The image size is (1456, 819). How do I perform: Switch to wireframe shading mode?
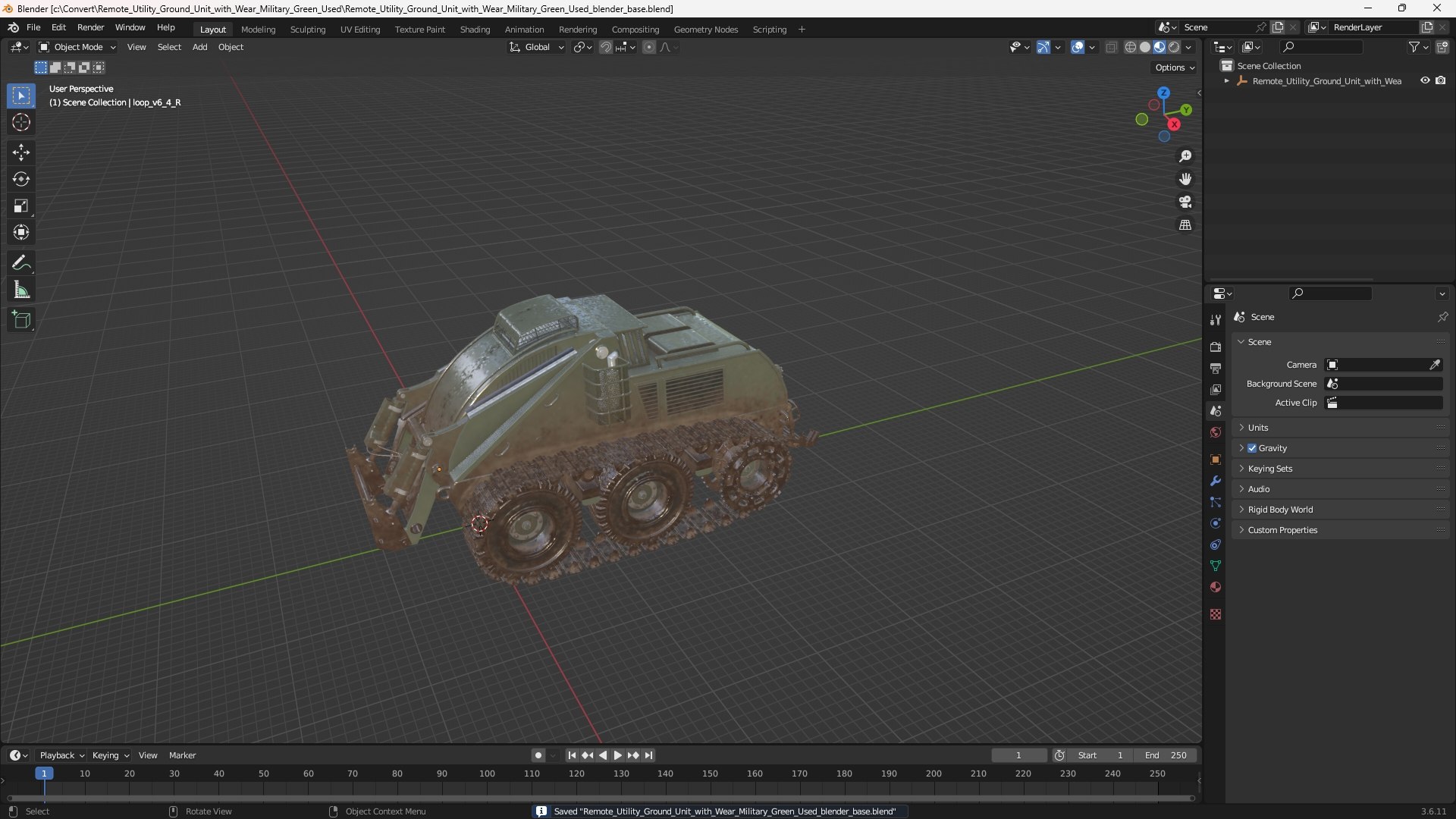click(1131, 47)
